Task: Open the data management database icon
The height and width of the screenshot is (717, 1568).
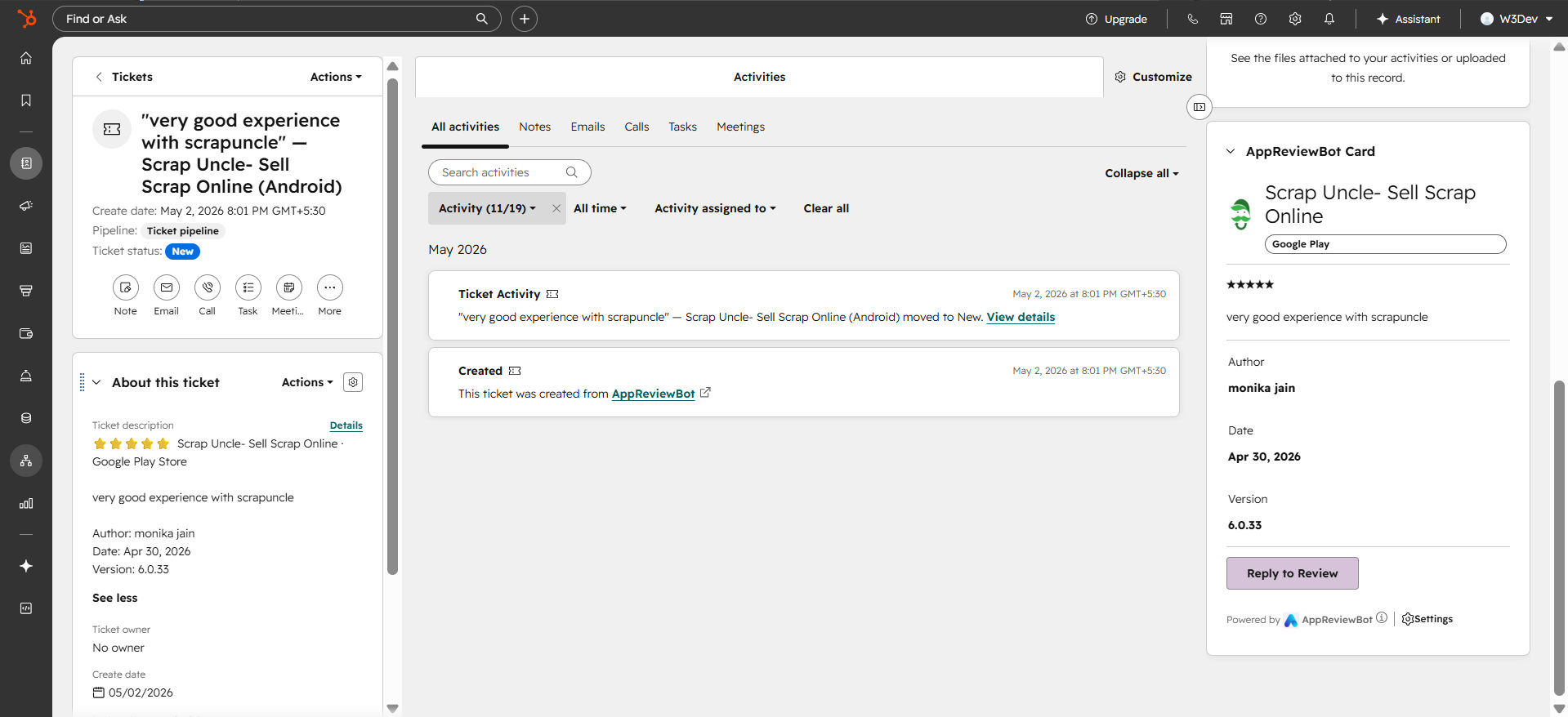Action: [x=26, y=418]
